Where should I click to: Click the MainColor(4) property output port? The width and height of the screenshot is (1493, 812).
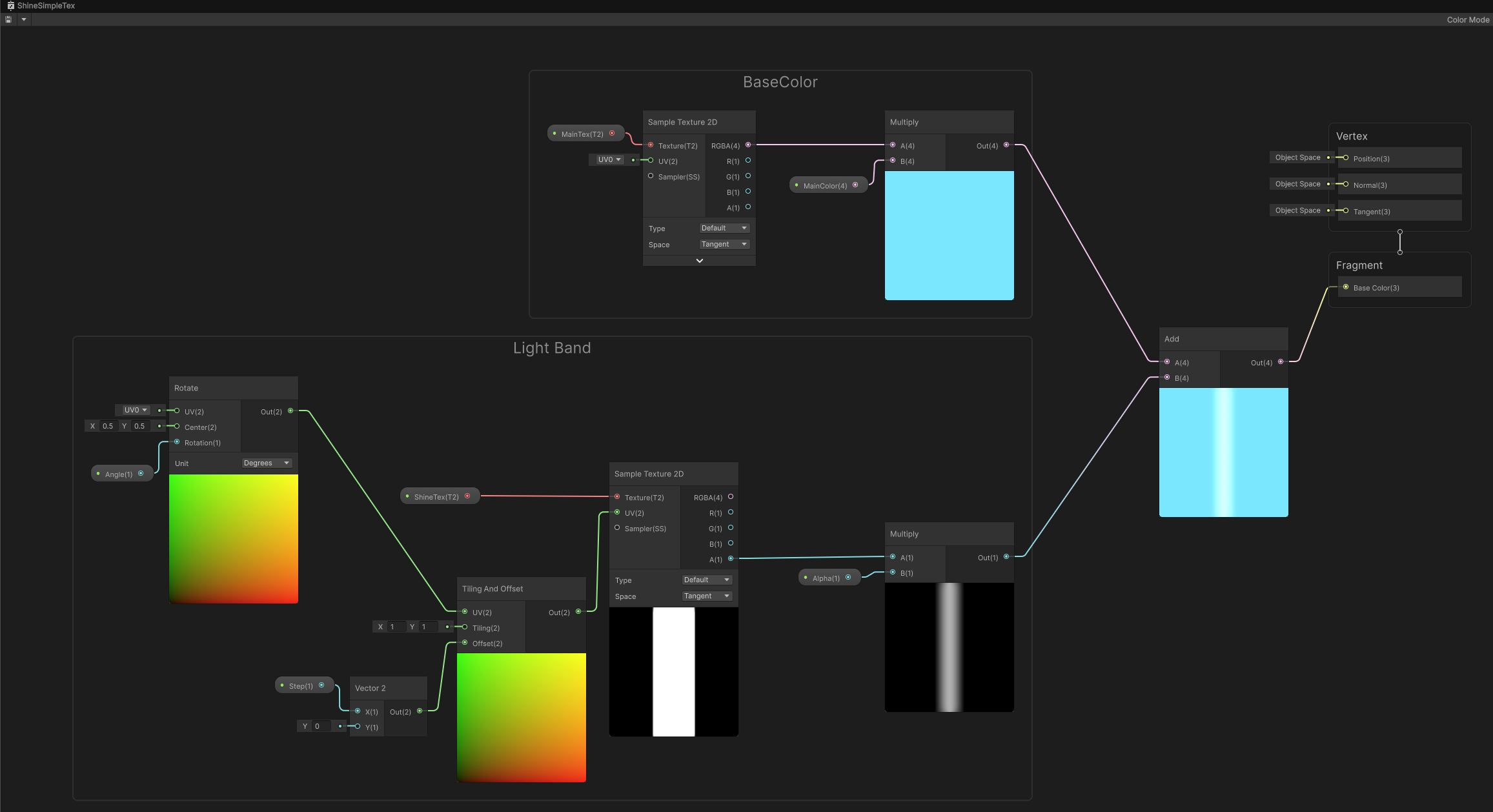coord(855,185)
